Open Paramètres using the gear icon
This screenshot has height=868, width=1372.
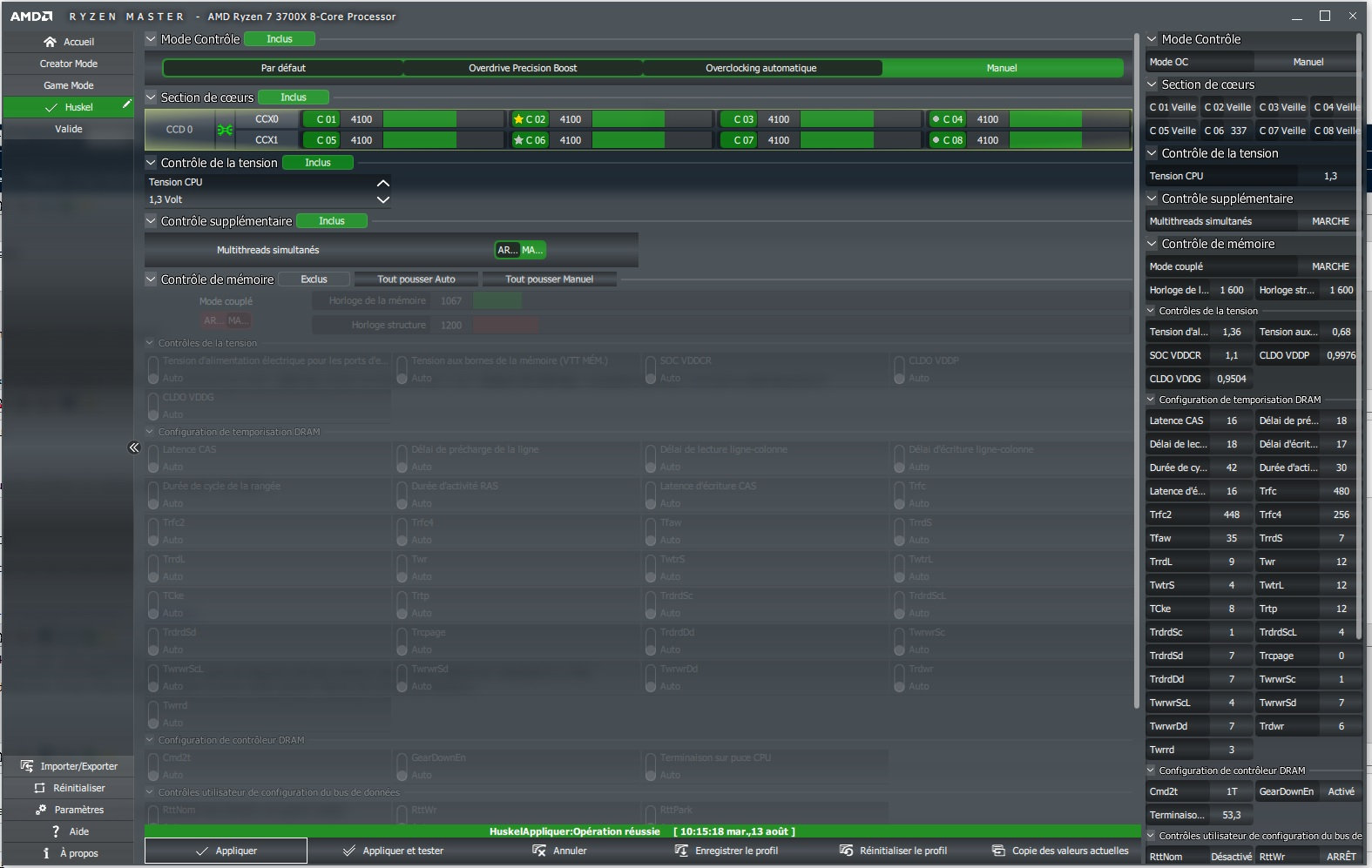tap(41, 810)
